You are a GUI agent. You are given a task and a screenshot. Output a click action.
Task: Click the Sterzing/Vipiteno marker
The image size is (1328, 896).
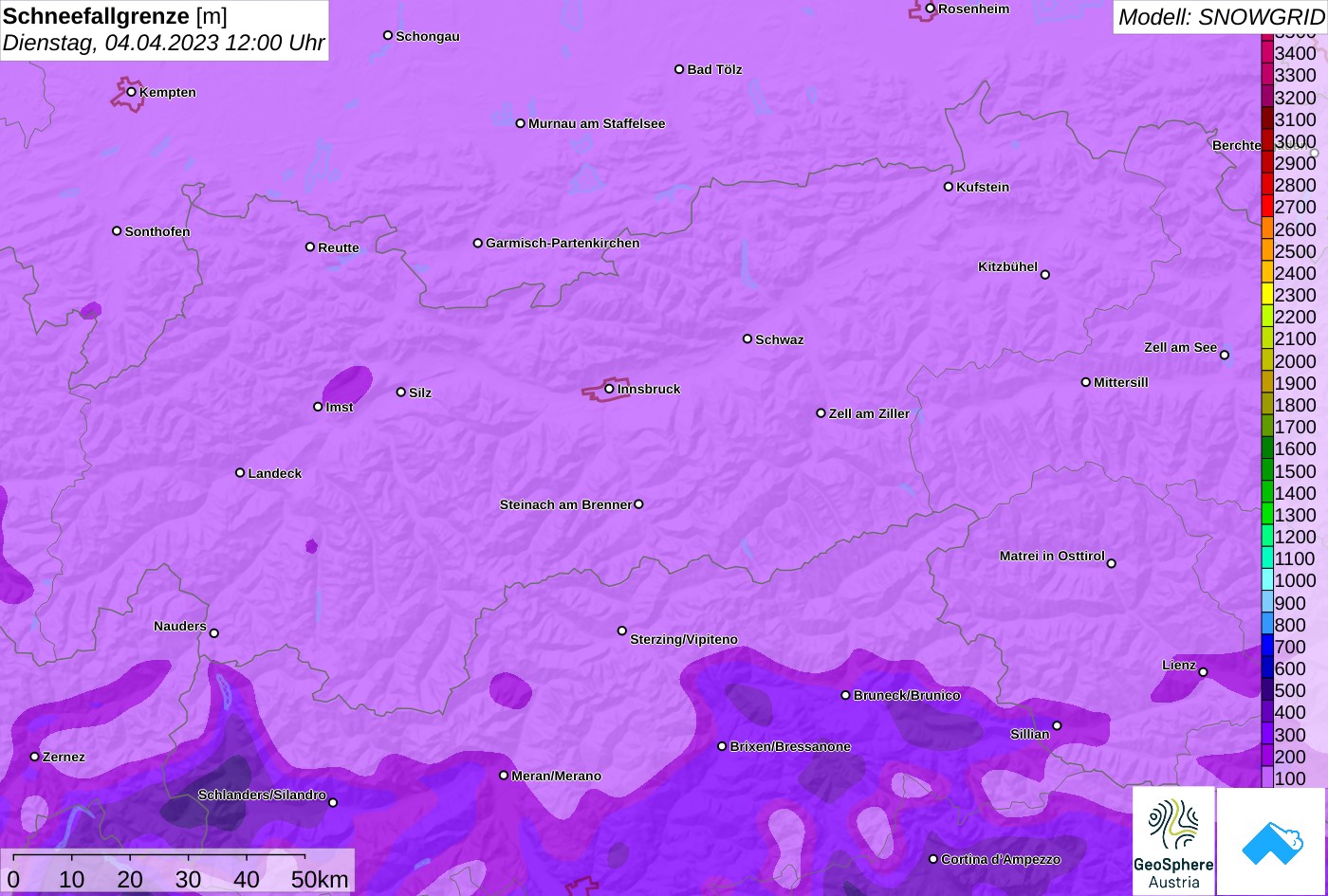(x=622, y=631)
